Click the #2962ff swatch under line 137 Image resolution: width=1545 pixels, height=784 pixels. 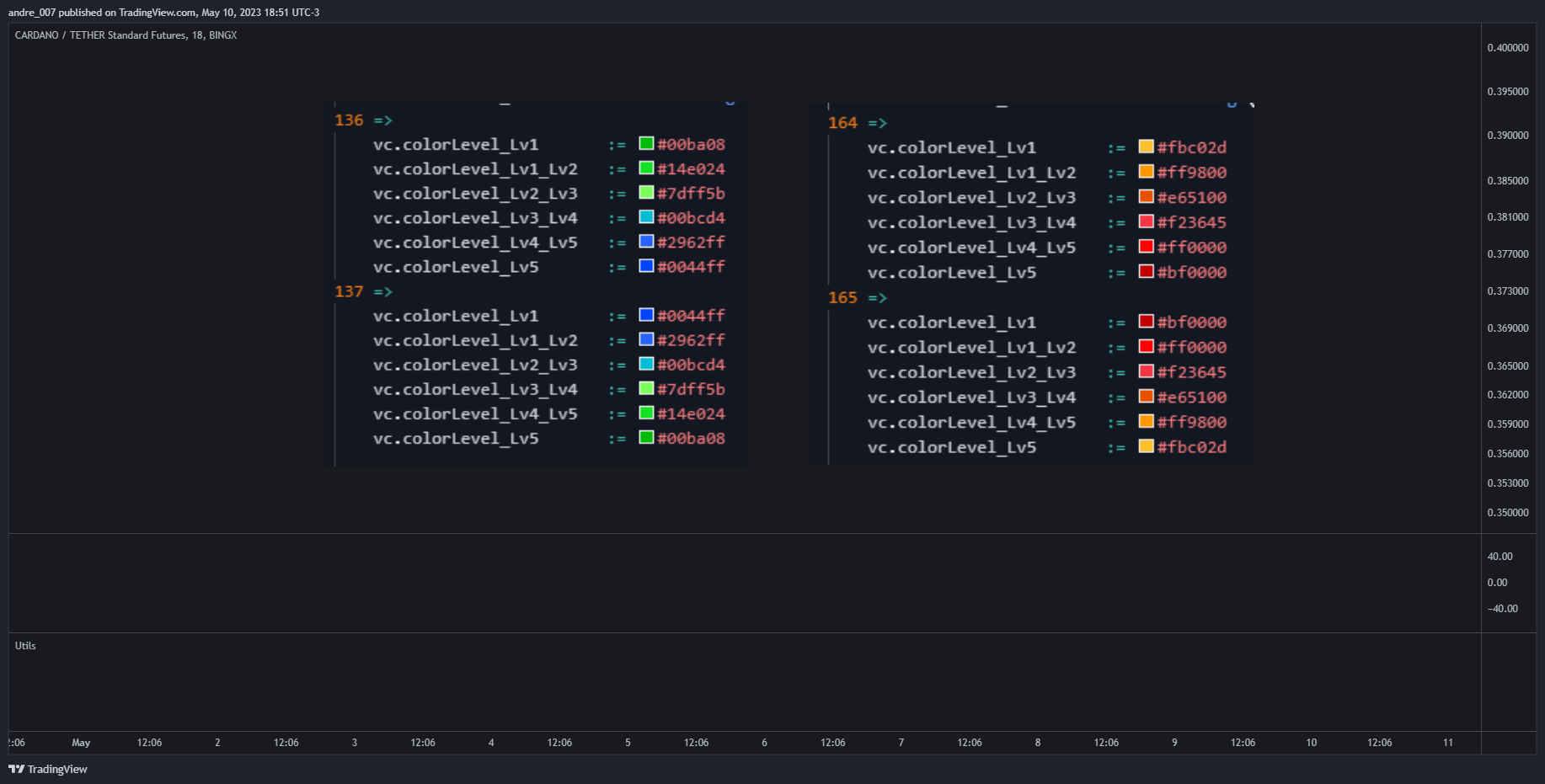646,339
